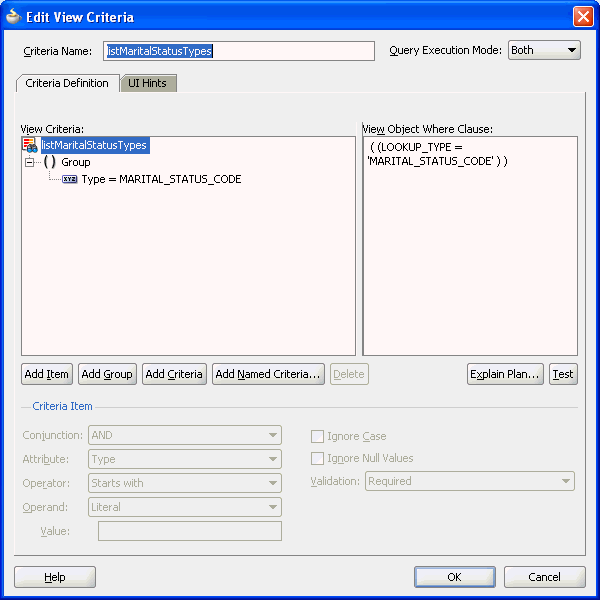Click the Add Named Criteria button
This screenshot has height=600, width=600.
tap(268, 374)
